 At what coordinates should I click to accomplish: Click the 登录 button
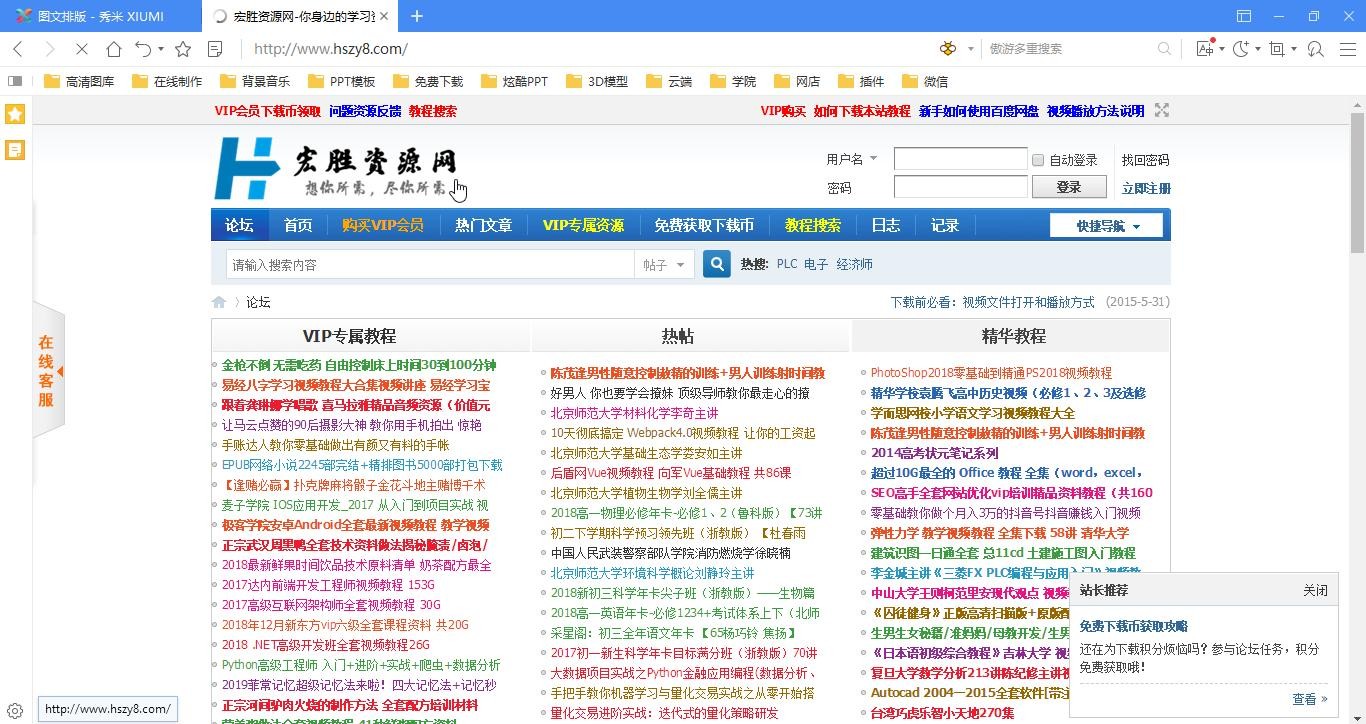1068,187
